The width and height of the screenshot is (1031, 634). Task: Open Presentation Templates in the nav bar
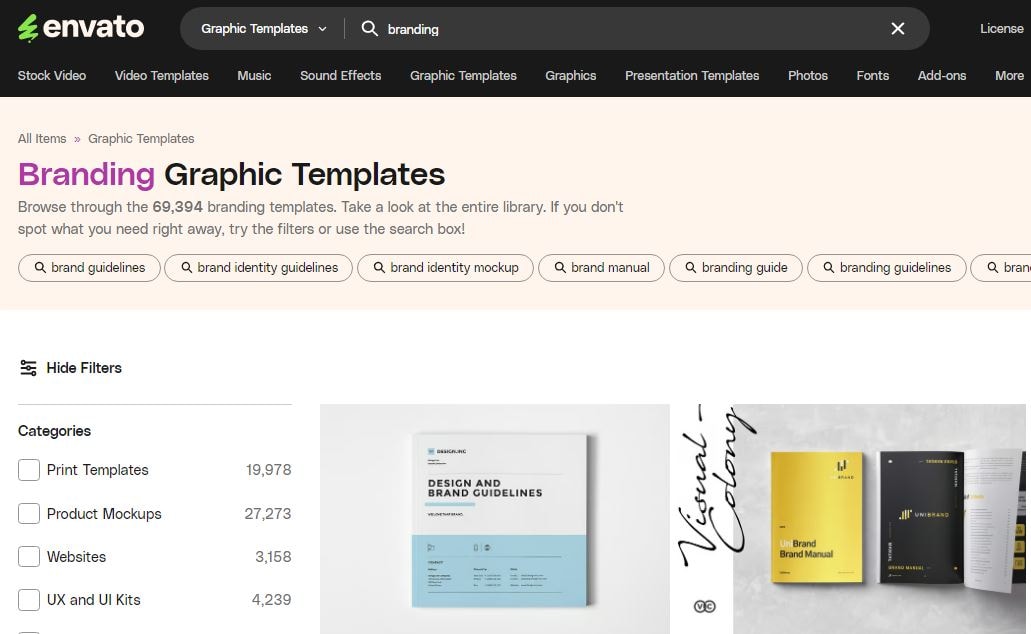[692, 76]
